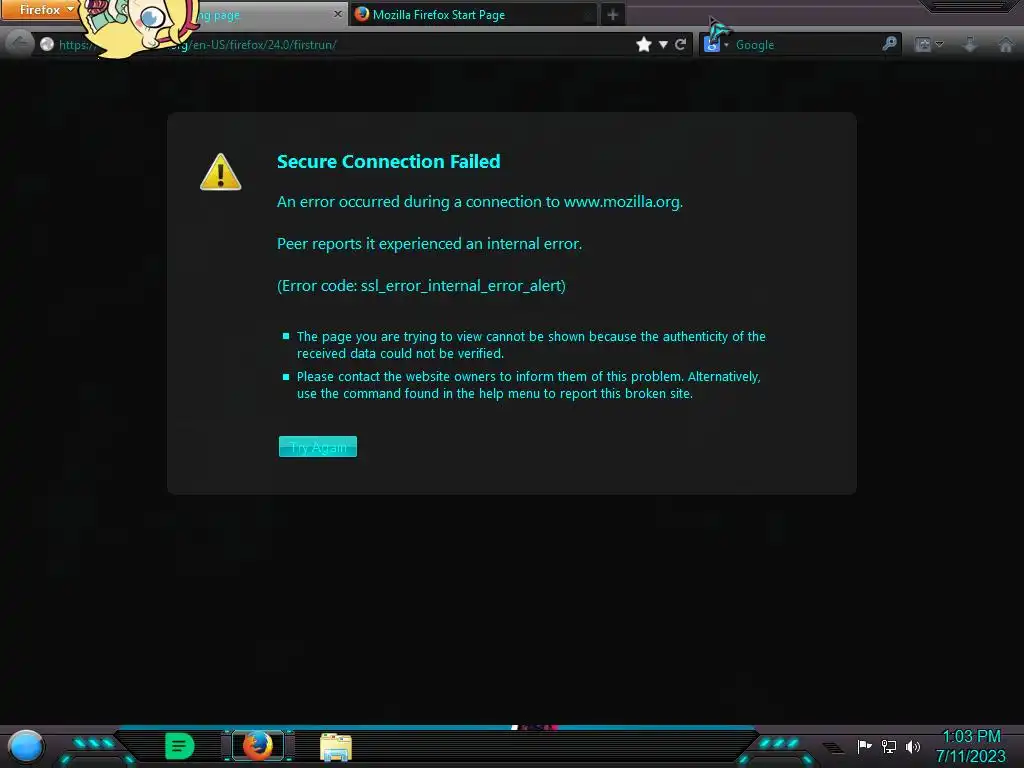Open a new tab with plus button

(613, 14)
